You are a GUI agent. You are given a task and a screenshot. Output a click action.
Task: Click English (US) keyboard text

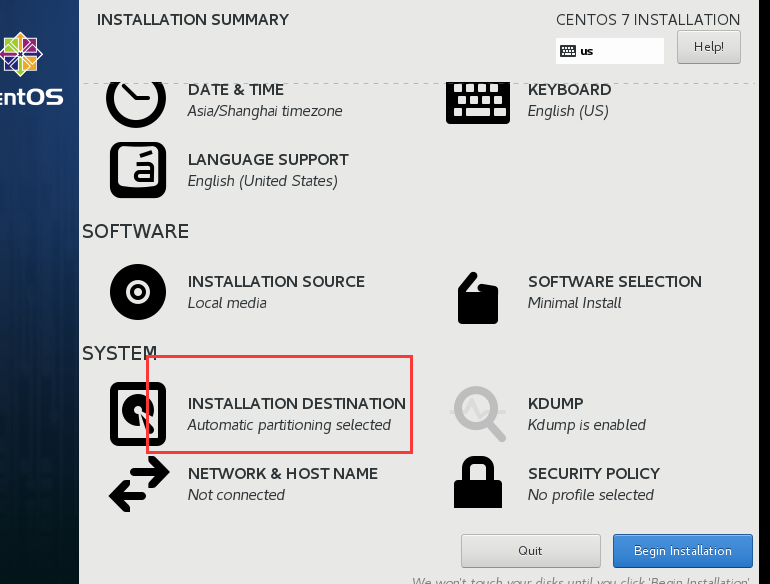click(568, 111)
